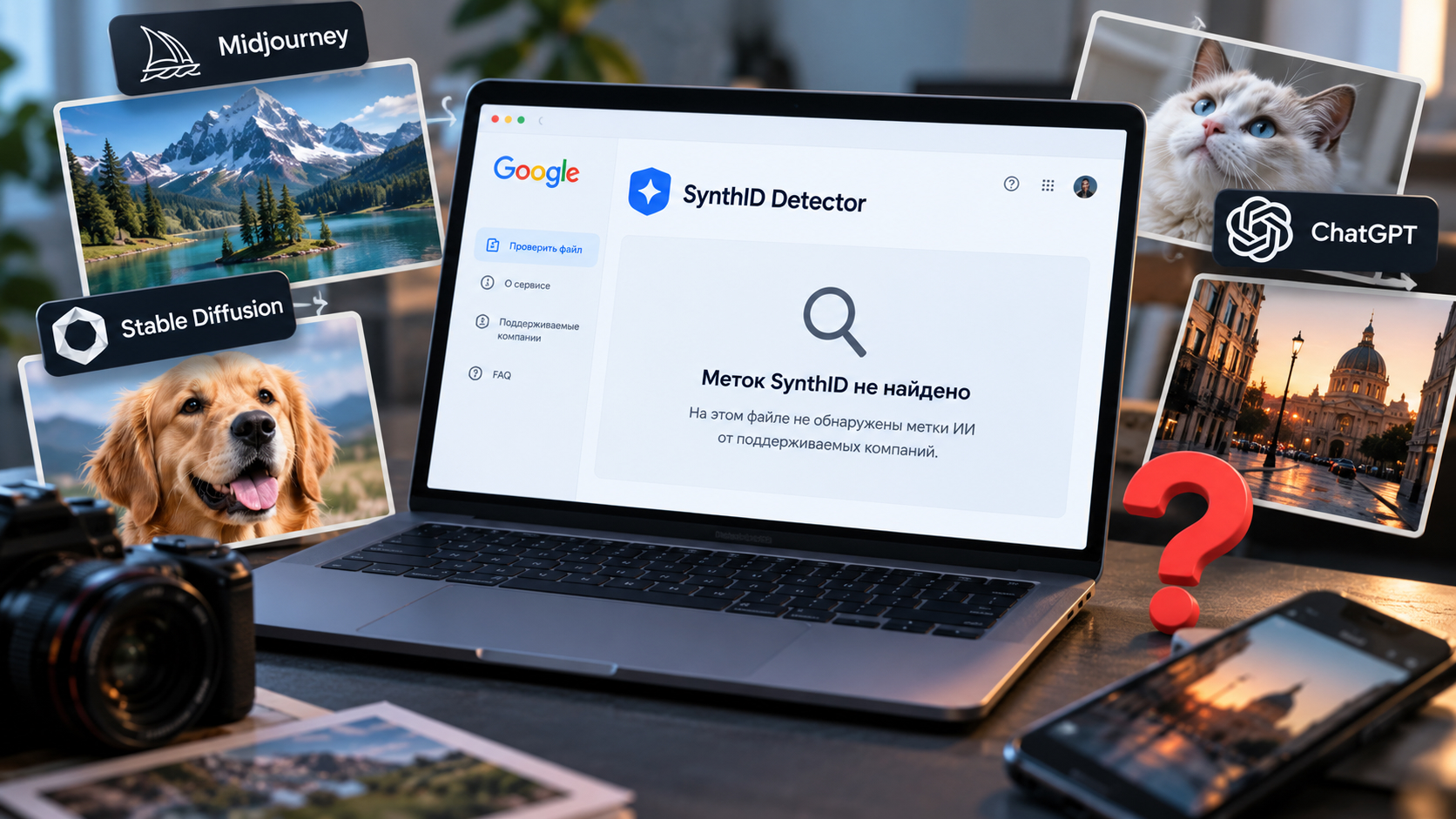Viewport: 1456px width, 819px height.
Task: Click the green maximize window dot
Action: pyautogui.click(x=521, y=120)
